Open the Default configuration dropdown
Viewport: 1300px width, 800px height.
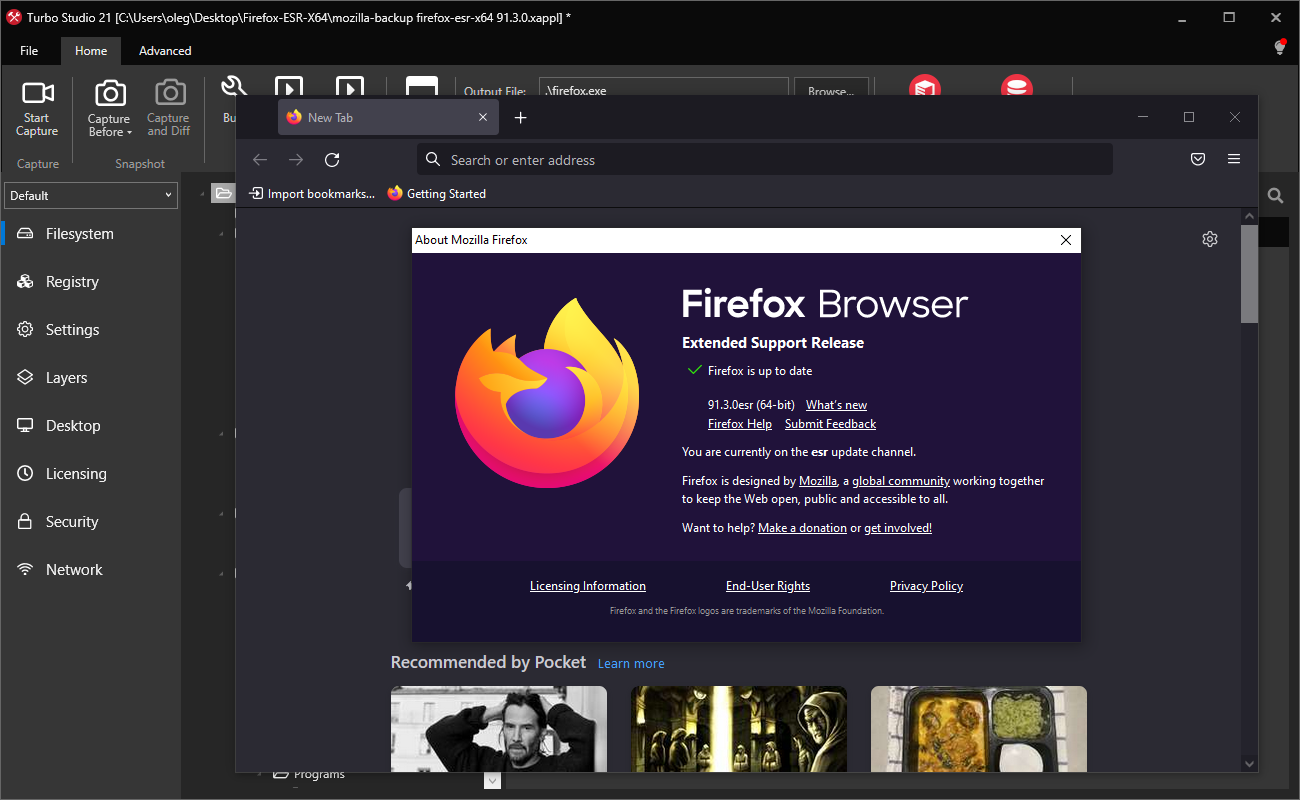tap(168, 195)
